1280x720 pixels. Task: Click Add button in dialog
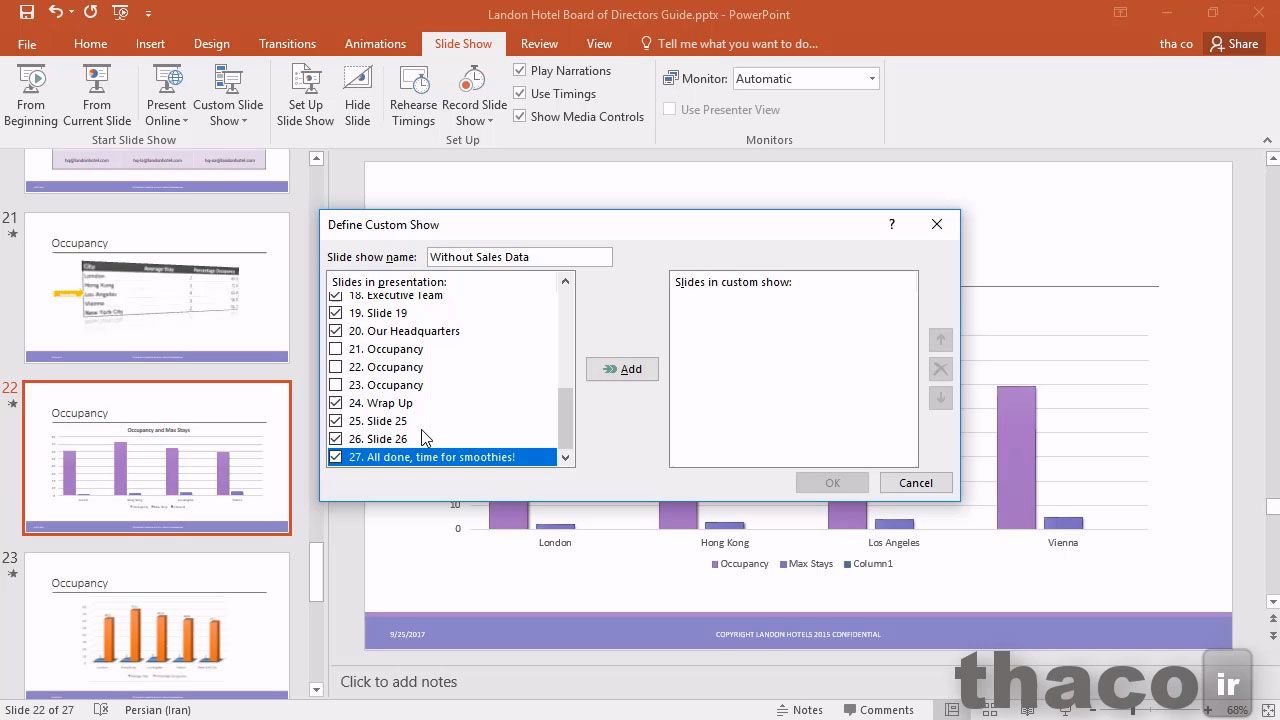click(x=622, y=369)
